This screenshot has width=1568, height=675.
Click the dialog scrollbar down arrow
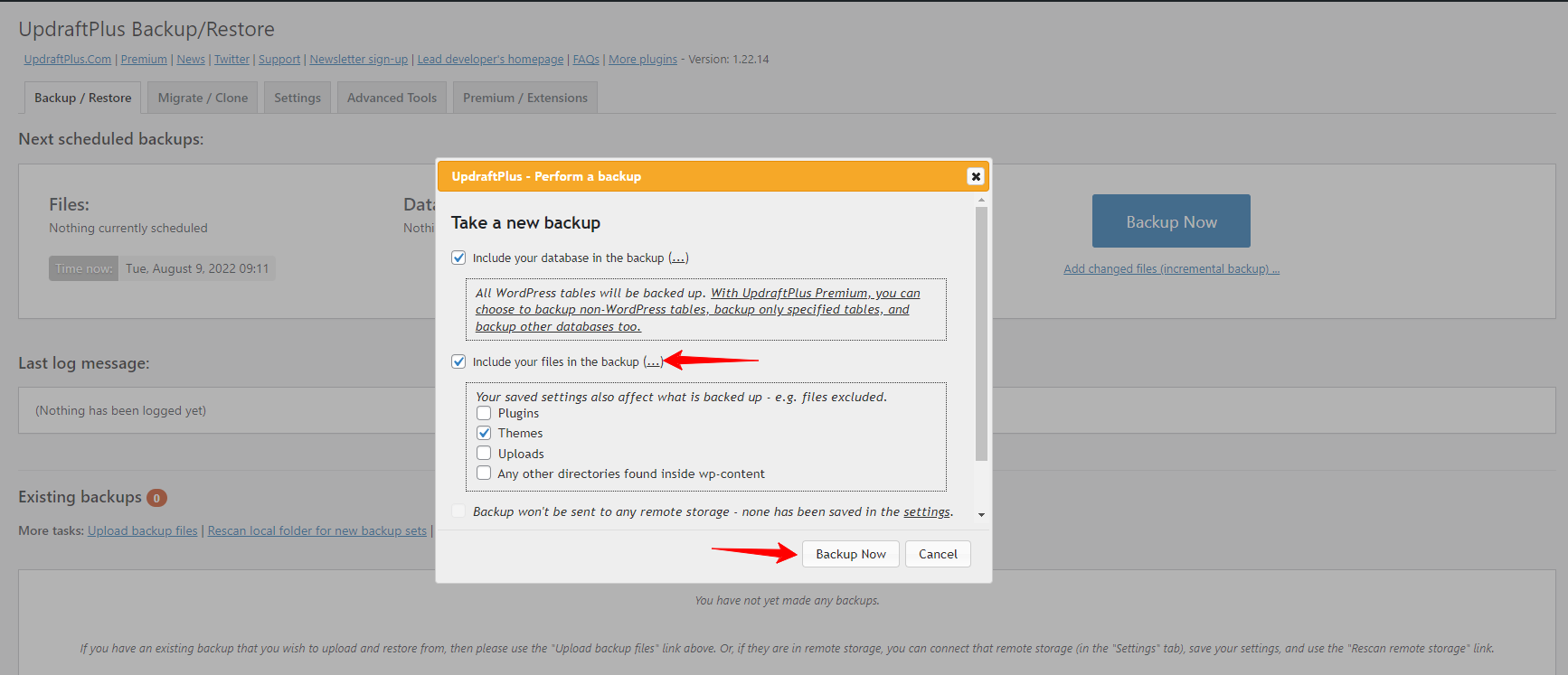(x=981, y=514)
